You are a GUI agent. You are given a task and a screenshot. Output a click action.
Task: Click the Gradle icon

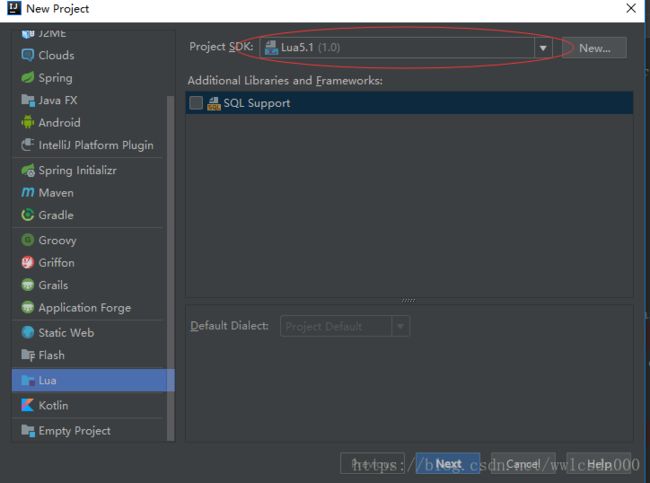tap(28, 215)
